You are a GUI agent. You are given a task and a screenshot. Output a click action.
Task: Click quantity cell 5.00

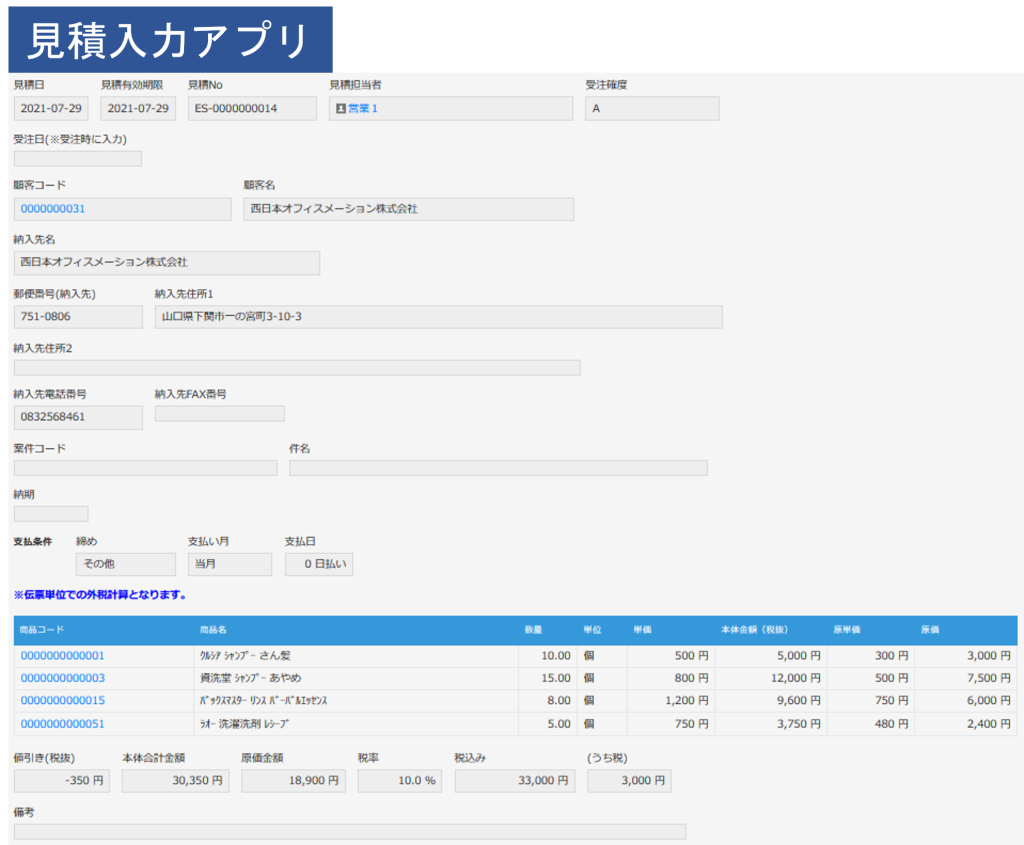click(x=548, y=724)
